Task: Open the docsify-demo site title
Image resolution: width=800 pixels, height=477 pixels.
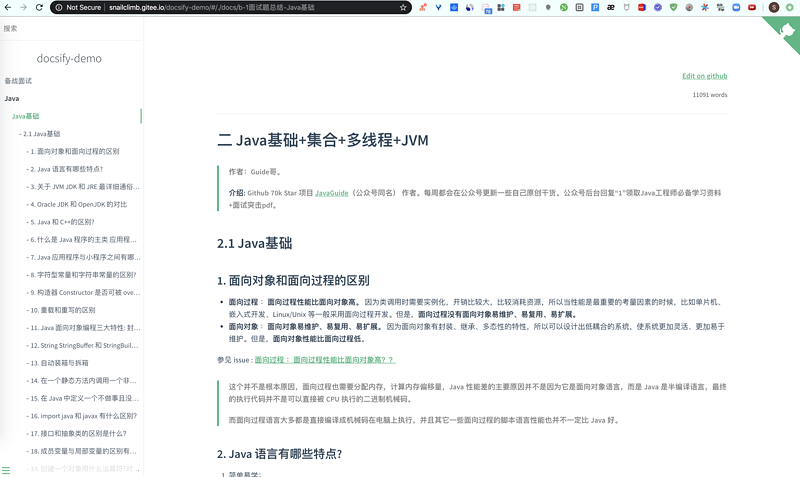Action: click(69, 58)
